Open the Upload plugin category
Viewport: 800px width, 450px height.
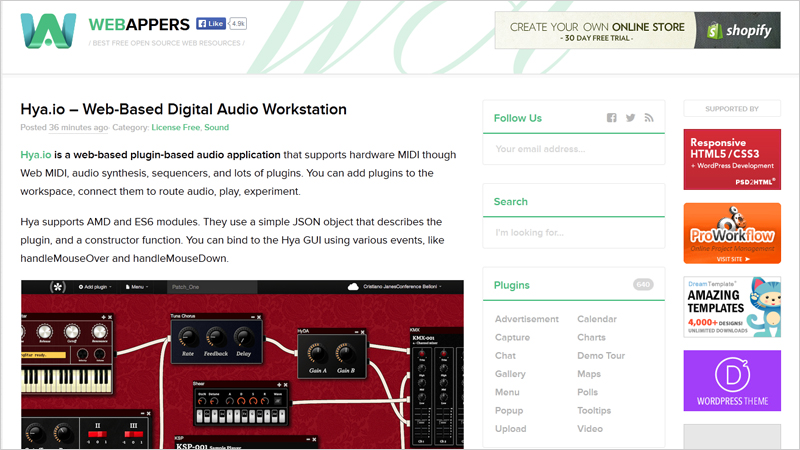pyautogui.click(x=510, y=429)
